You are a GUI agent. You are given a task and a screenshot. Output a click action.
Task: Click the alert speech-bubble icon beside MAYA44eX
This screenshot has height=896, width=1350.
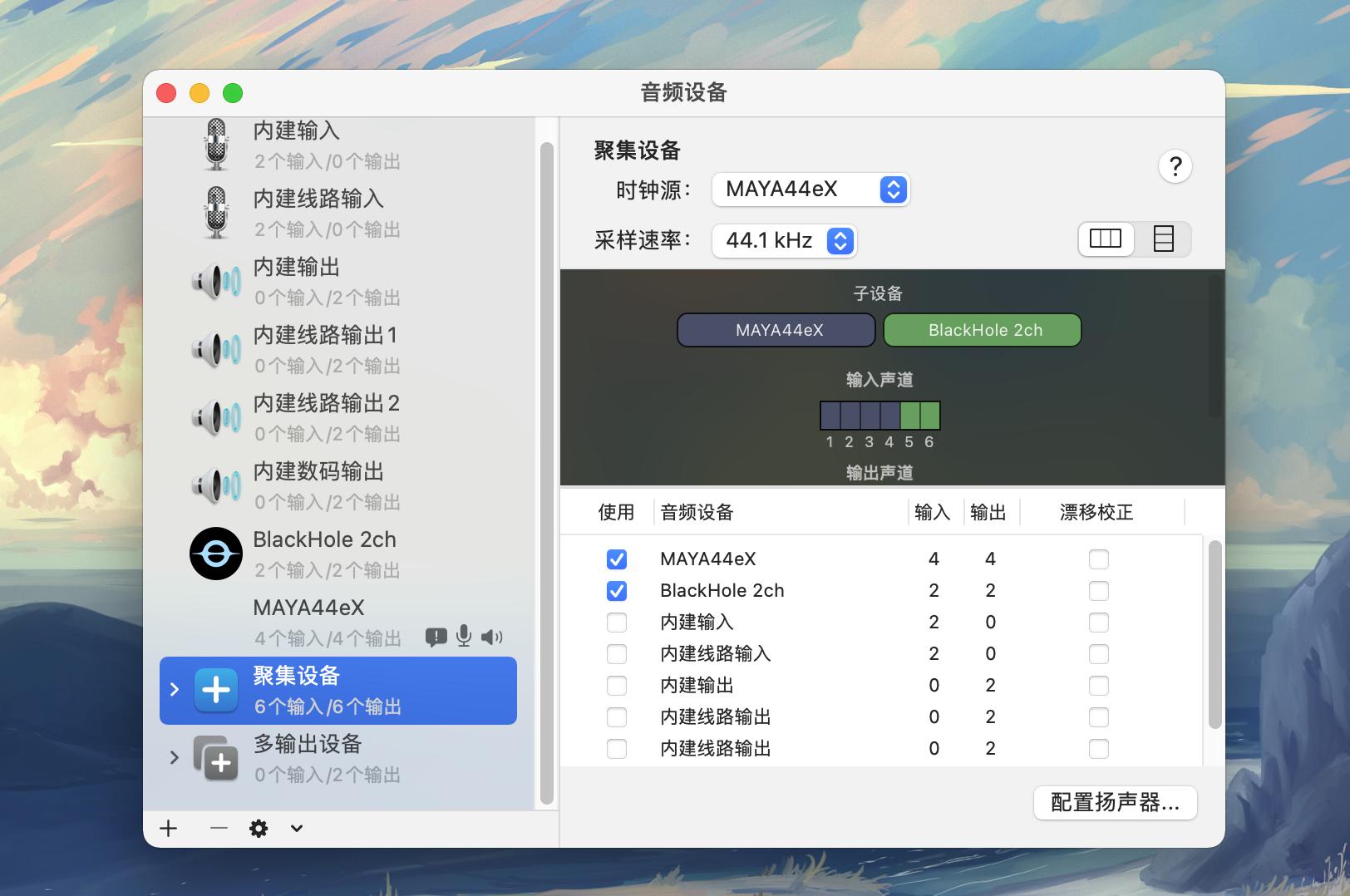435,637
